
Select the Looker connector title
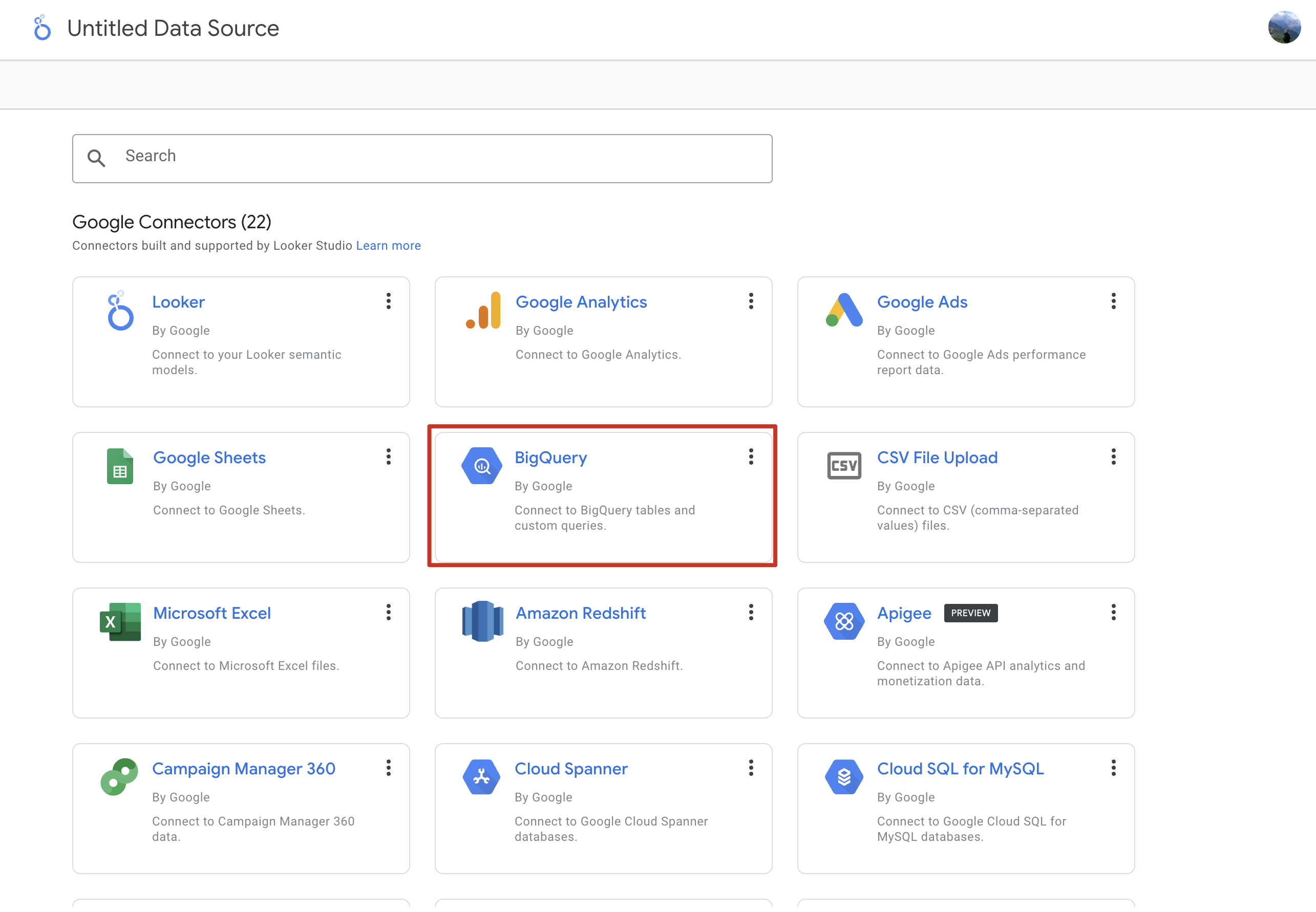point(178,302)
